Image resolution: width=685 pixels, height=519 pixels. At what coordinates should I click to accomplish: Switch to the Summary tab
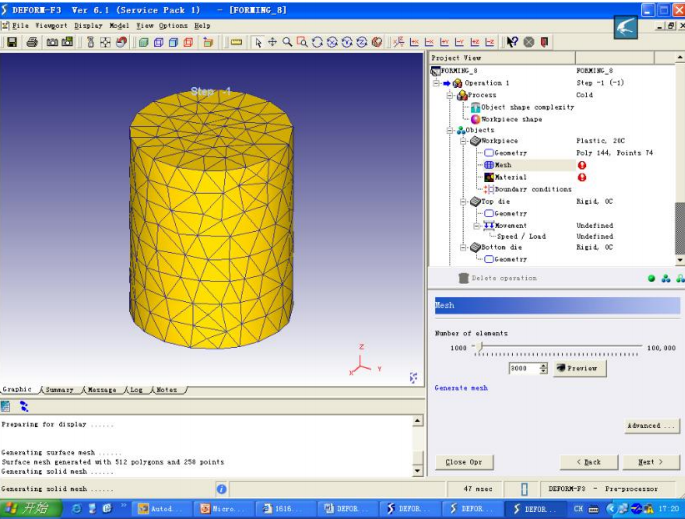tap(59, 390)
